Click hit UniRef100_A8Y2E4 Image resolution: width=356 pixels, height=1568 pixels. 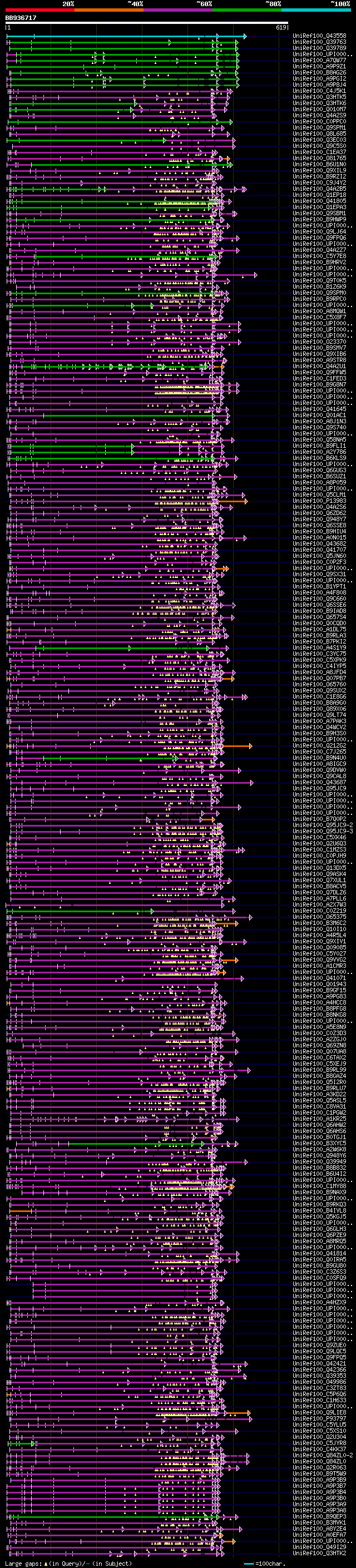(319, 1529)
